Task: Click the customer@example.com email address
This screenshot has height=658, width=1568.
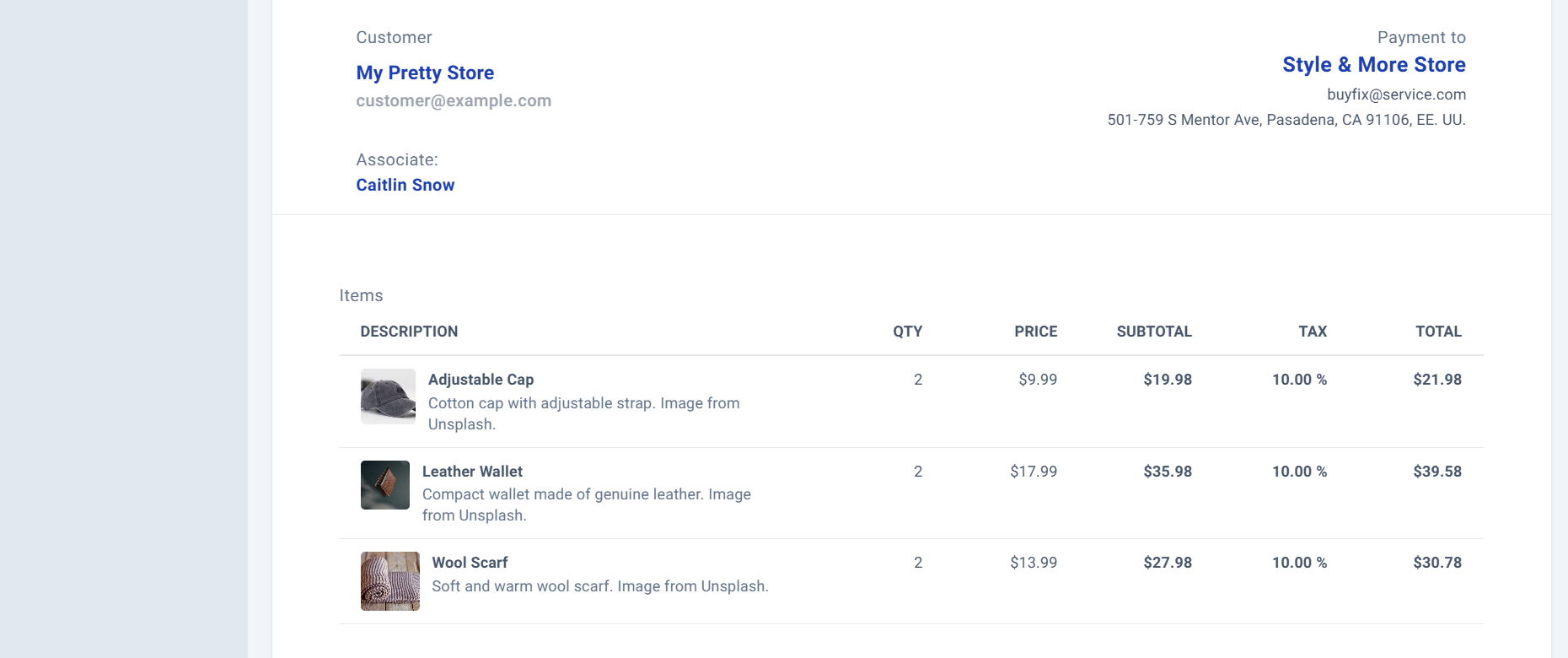Action: [454, 100]
